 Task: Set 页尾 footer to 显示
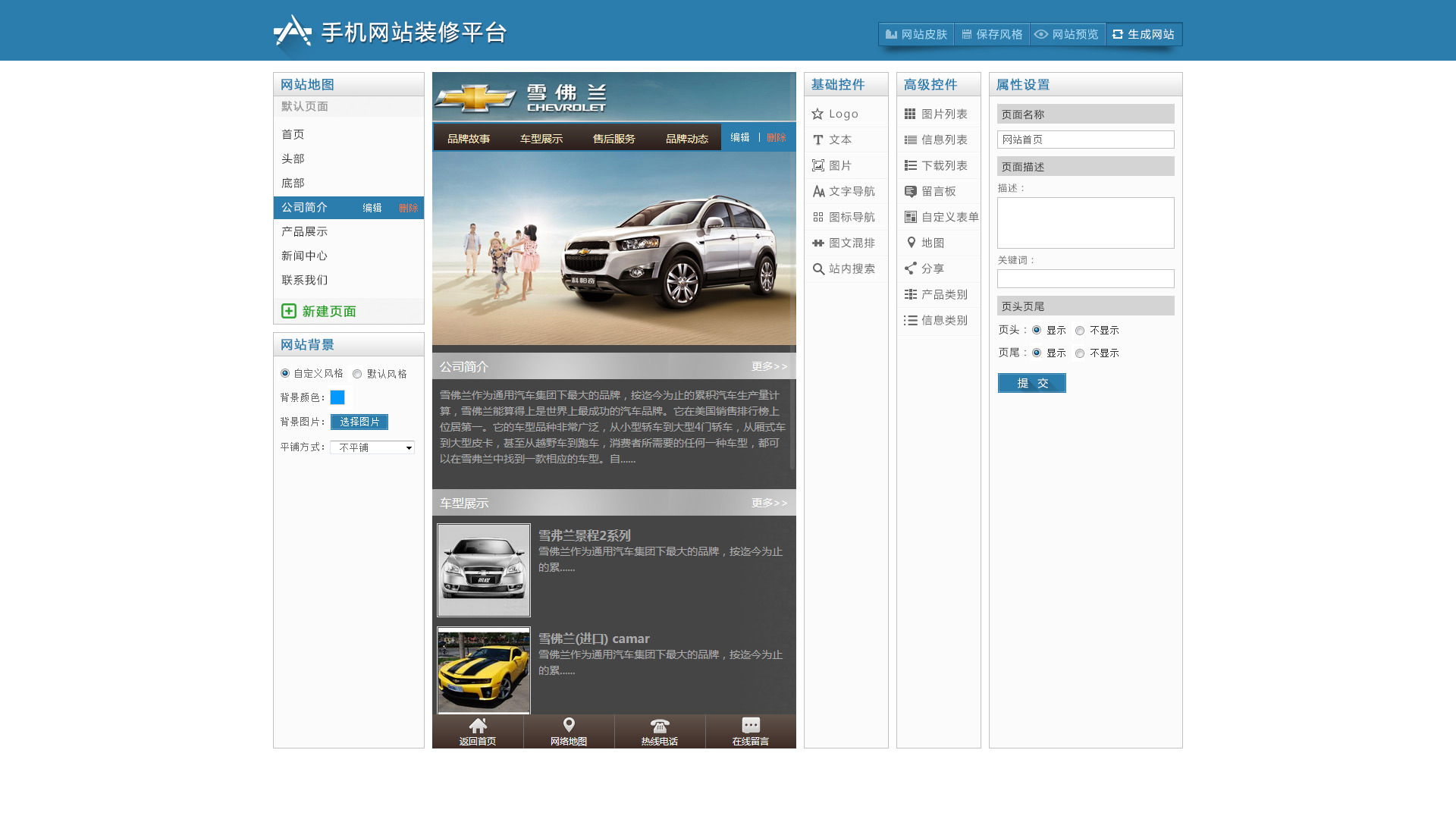(1037, 353)
